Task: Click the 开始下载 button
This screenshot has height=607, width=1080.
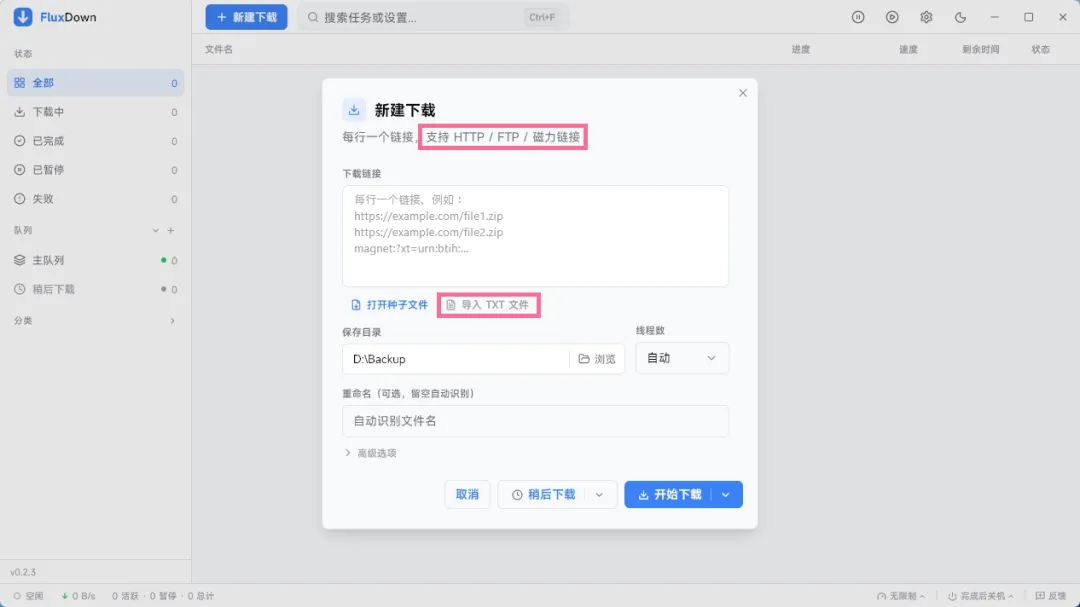Action: click(x=668, y=494)
